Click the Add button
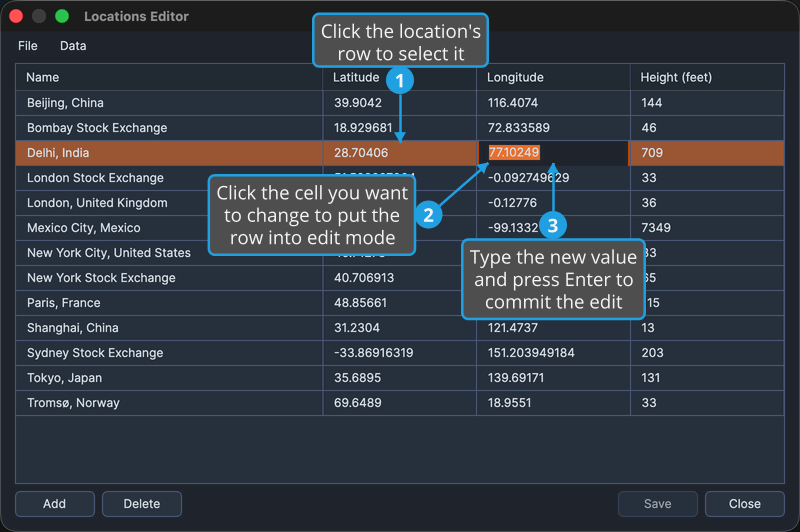The image size is (800, 532). [55, 504]
